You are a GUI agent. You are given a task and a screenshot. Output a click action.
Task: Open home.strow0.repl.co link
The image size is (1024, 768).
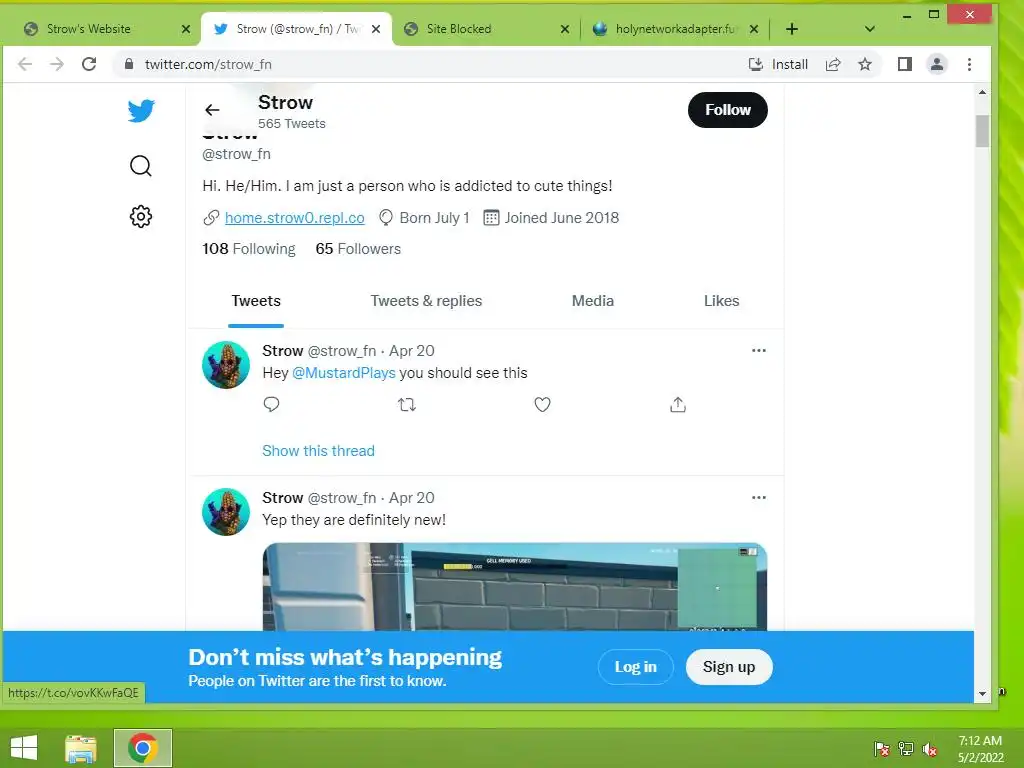pos(295,218)
